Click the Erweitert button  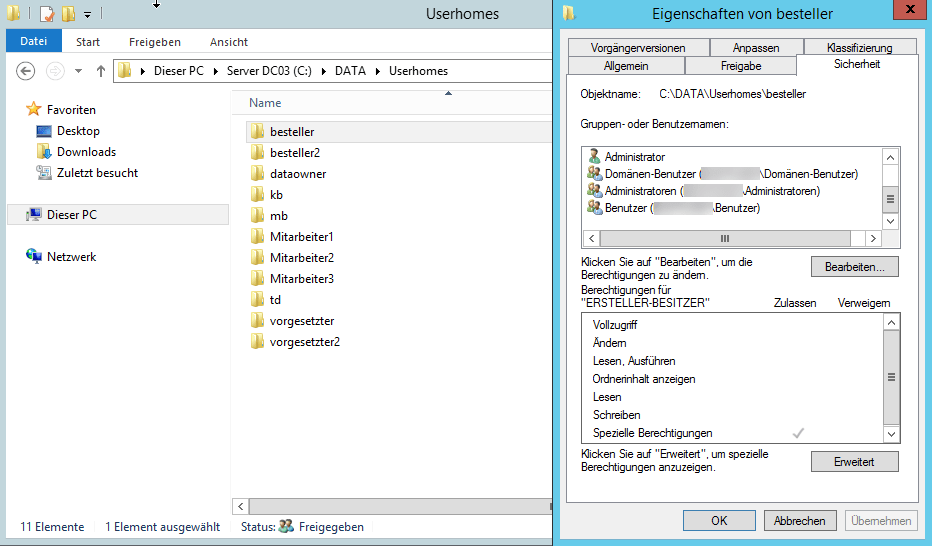coord(854,462)
